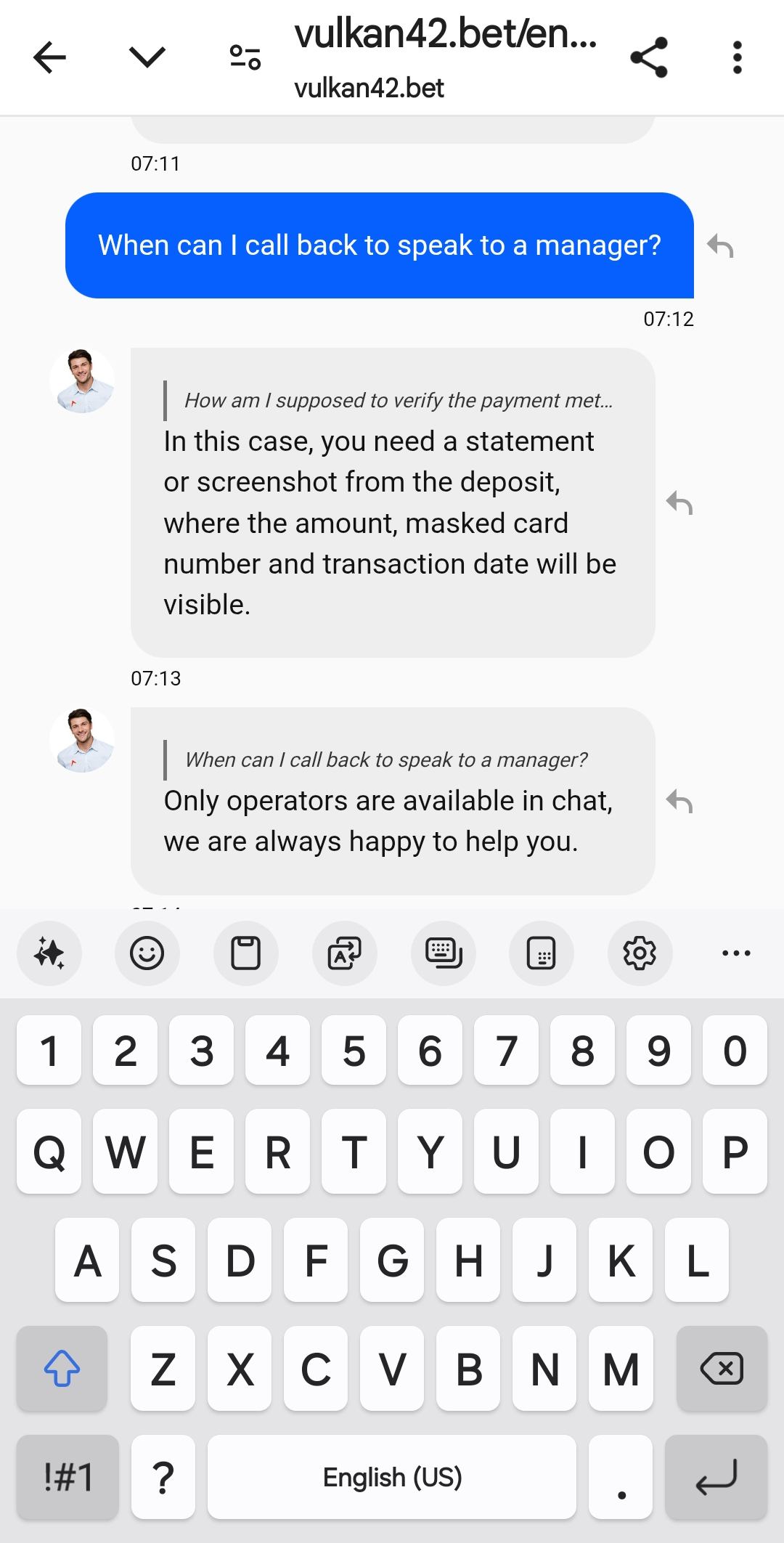Toggle the Shift key
The image size is (784, 1543).
click(x=62, y=1369)
